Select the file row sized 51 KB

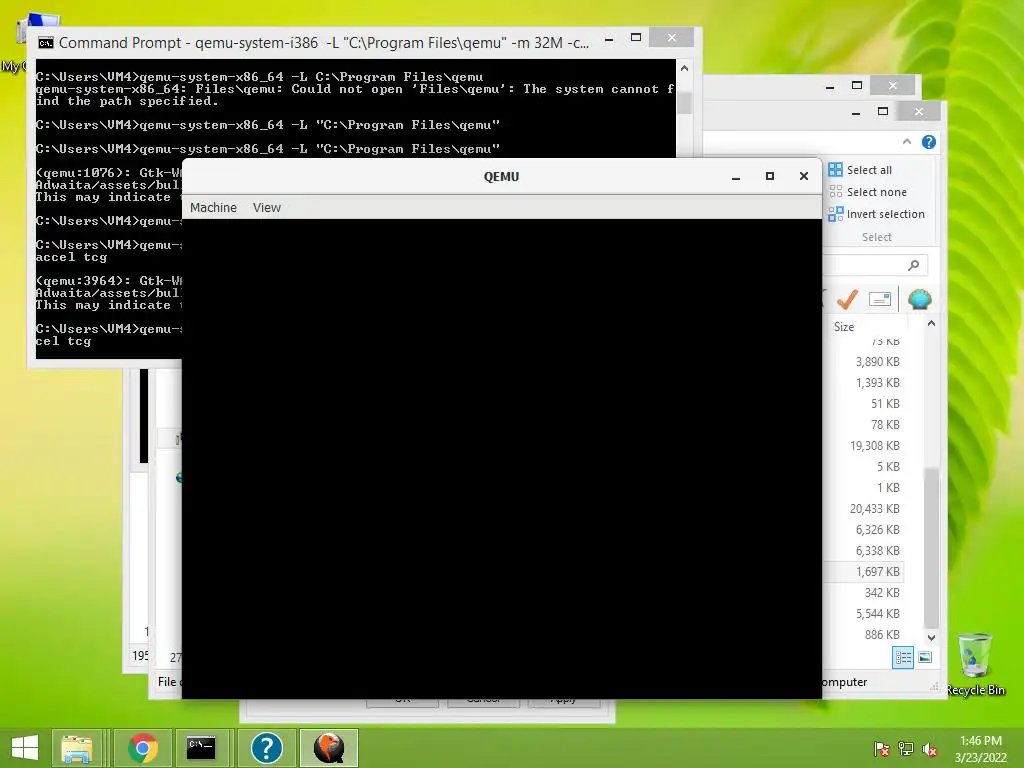[x=864, y=404]
